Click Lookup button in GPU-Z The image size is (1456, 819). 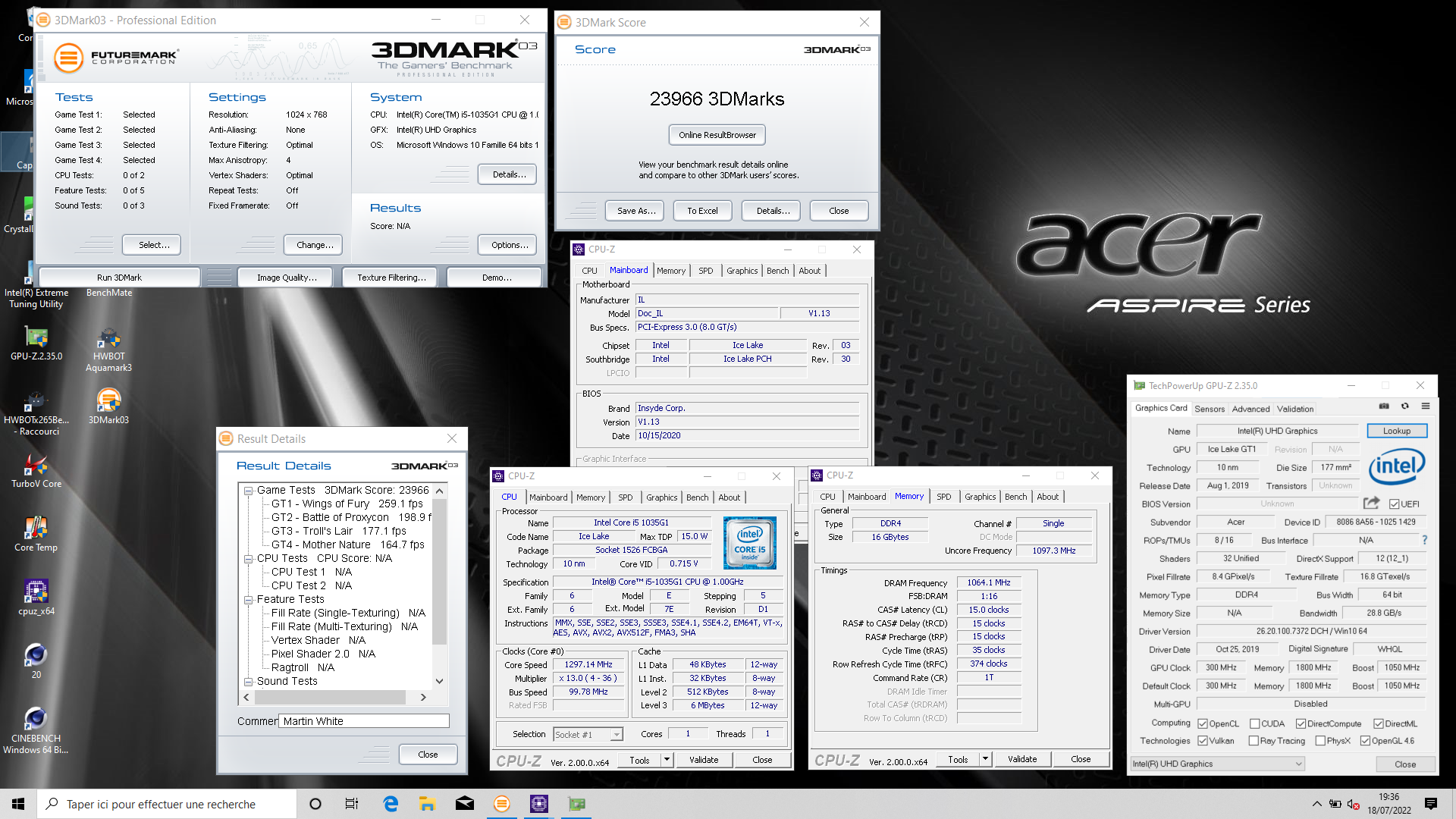point(1396,431)
